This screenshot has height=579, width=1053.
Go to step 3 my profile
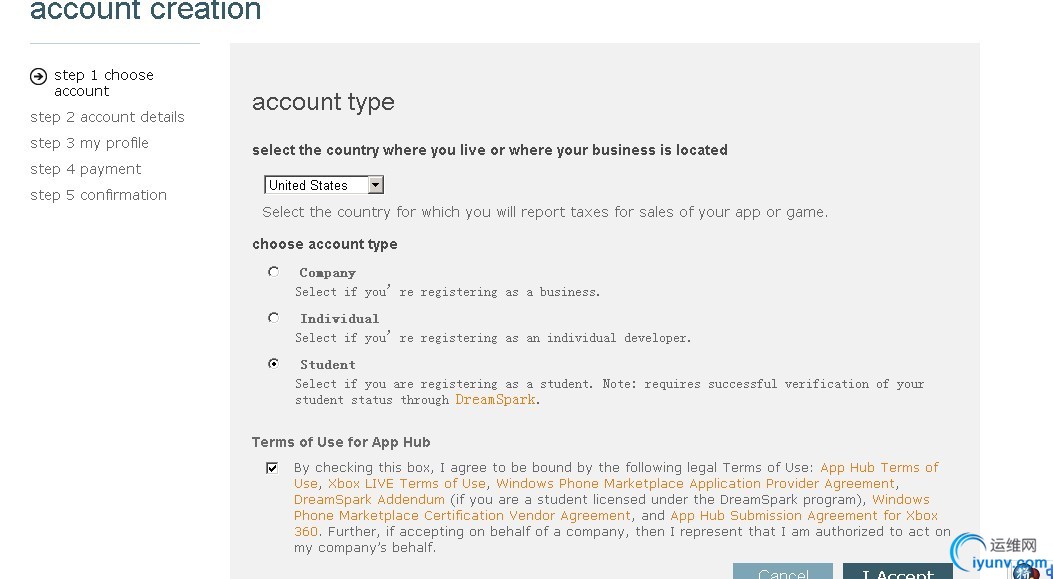(89, 143)
